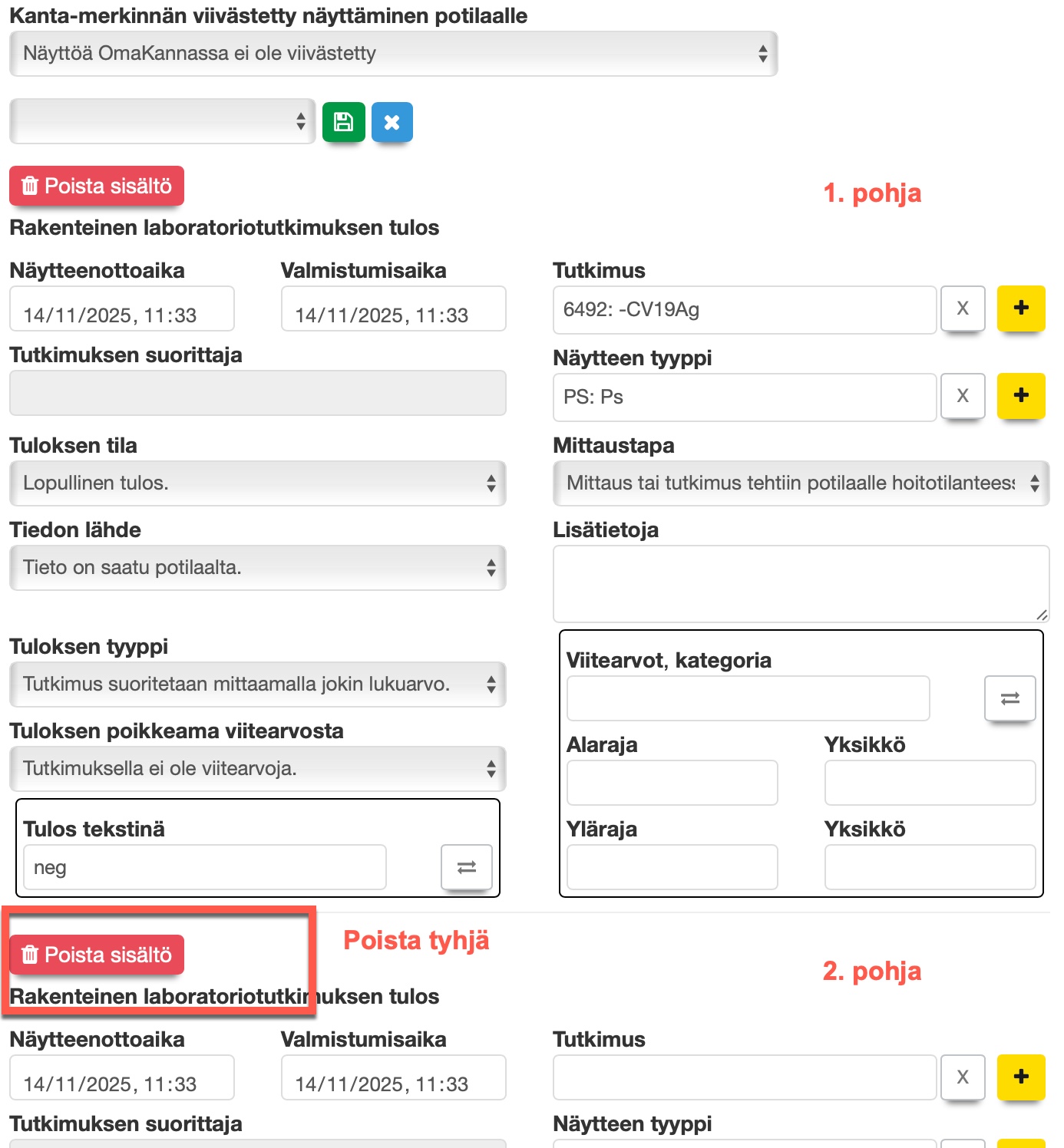Clear the empty Tutkimus field in second template
The width and height of the screenshot is (1064, 1148).
tap(962, 1077)
